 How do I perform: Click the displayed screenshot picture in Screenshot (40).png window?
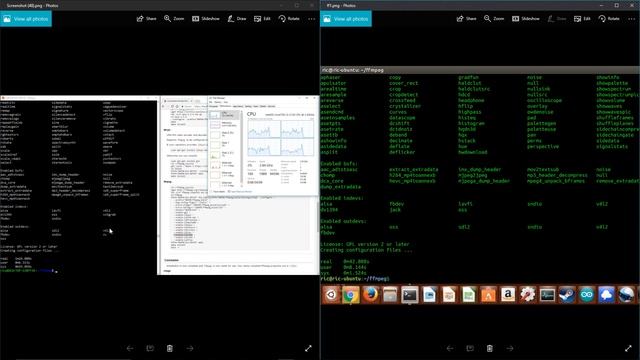tap(160, 185)
